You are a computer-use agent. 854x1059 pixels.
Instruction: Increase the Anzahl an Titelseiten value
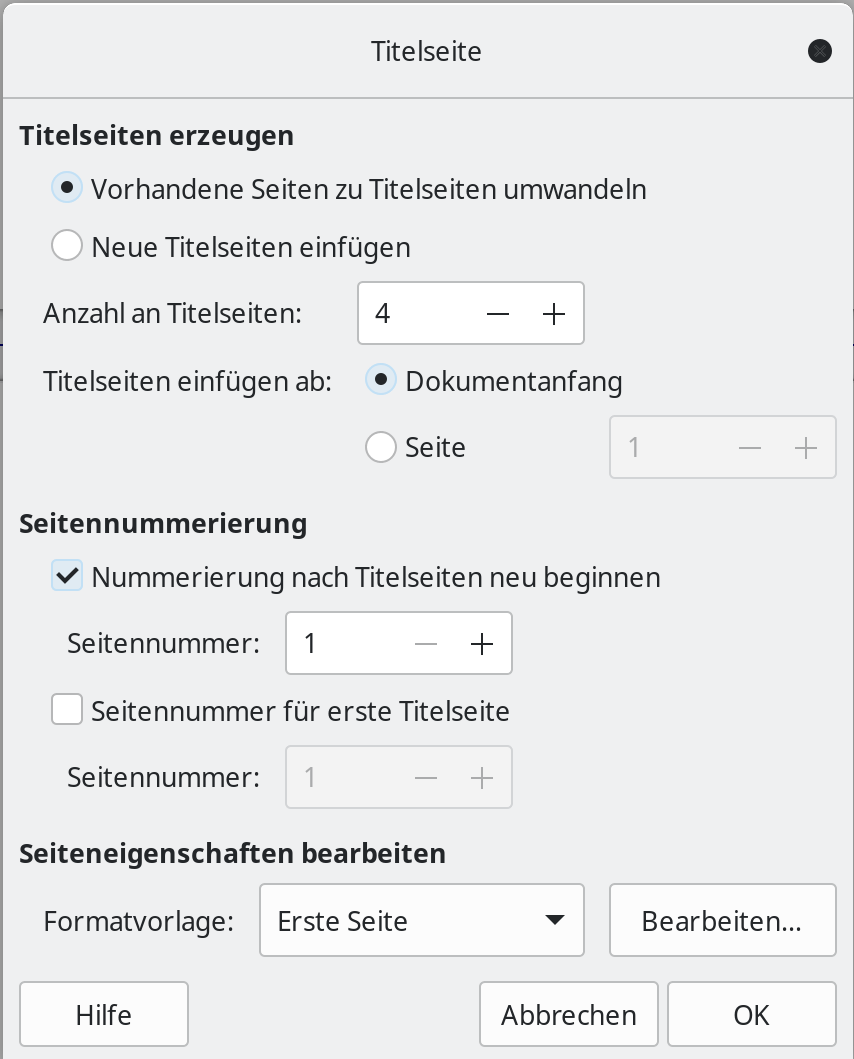[x=554, y=314]
